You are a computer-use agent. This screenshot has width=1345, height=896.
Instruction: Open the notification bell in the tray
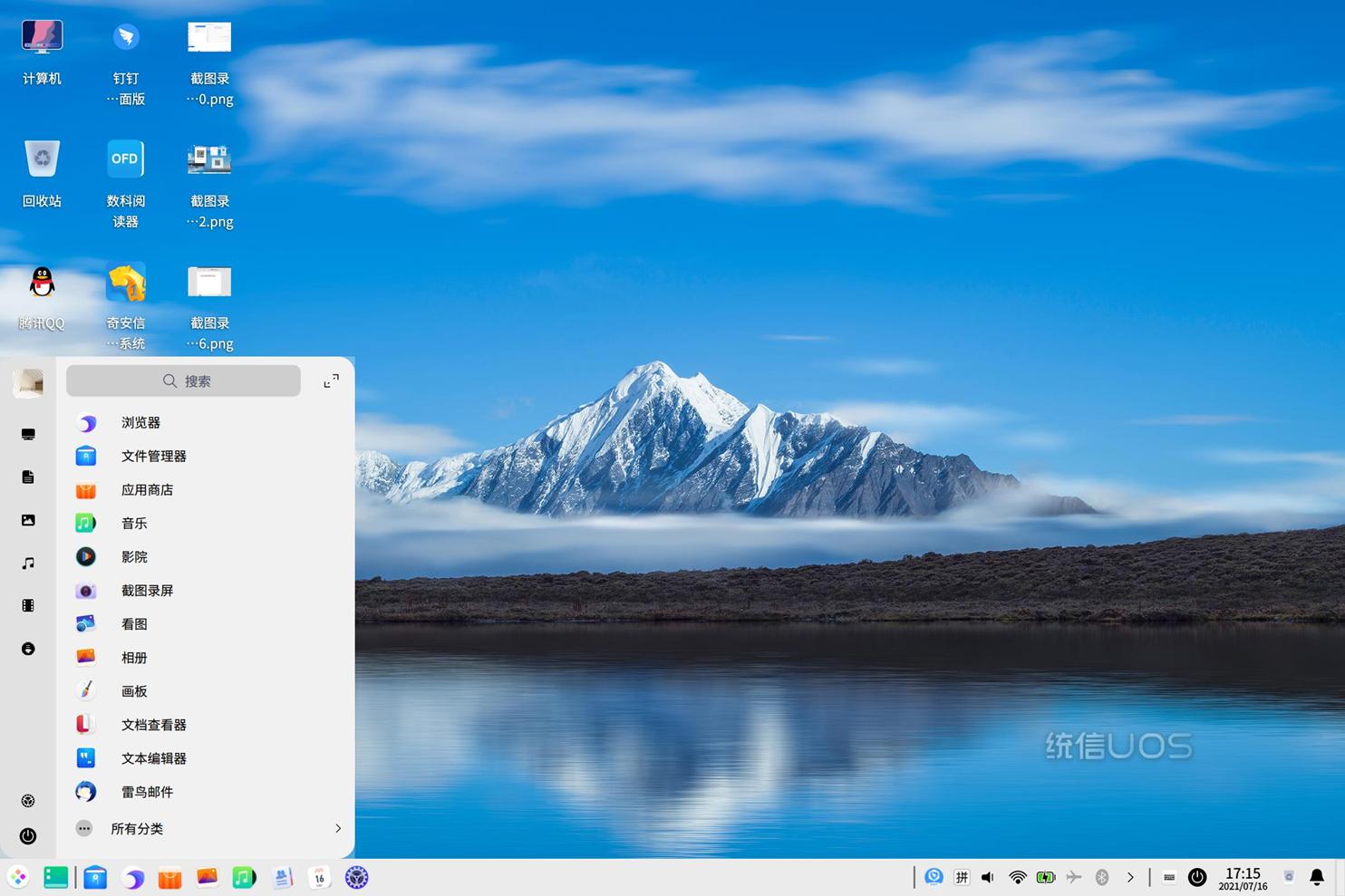click(x=1317, y=877)
